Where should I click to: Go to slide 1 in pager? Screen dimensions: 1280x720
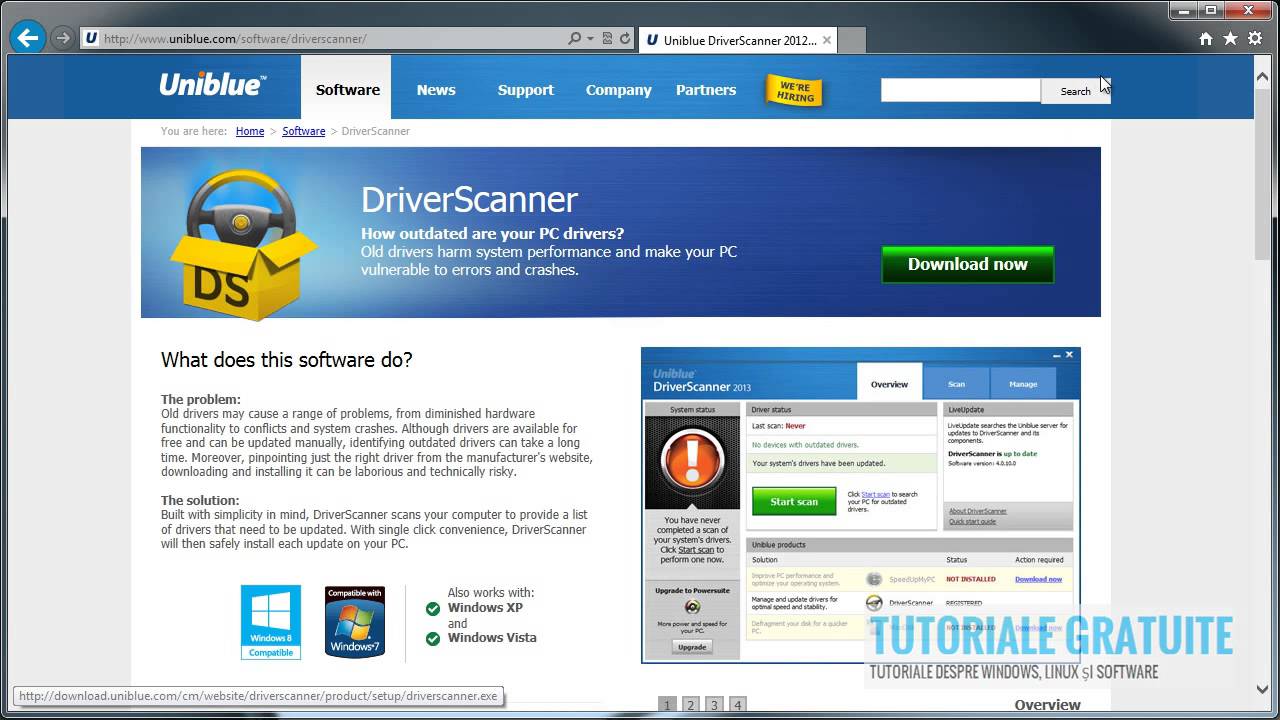pyautogui.click(x=667, y=705)
